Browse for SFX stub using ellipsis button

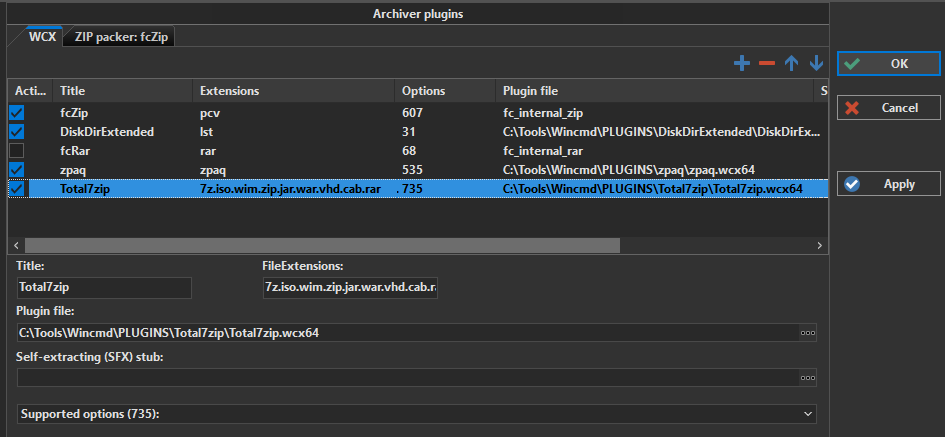pos(807,378)
